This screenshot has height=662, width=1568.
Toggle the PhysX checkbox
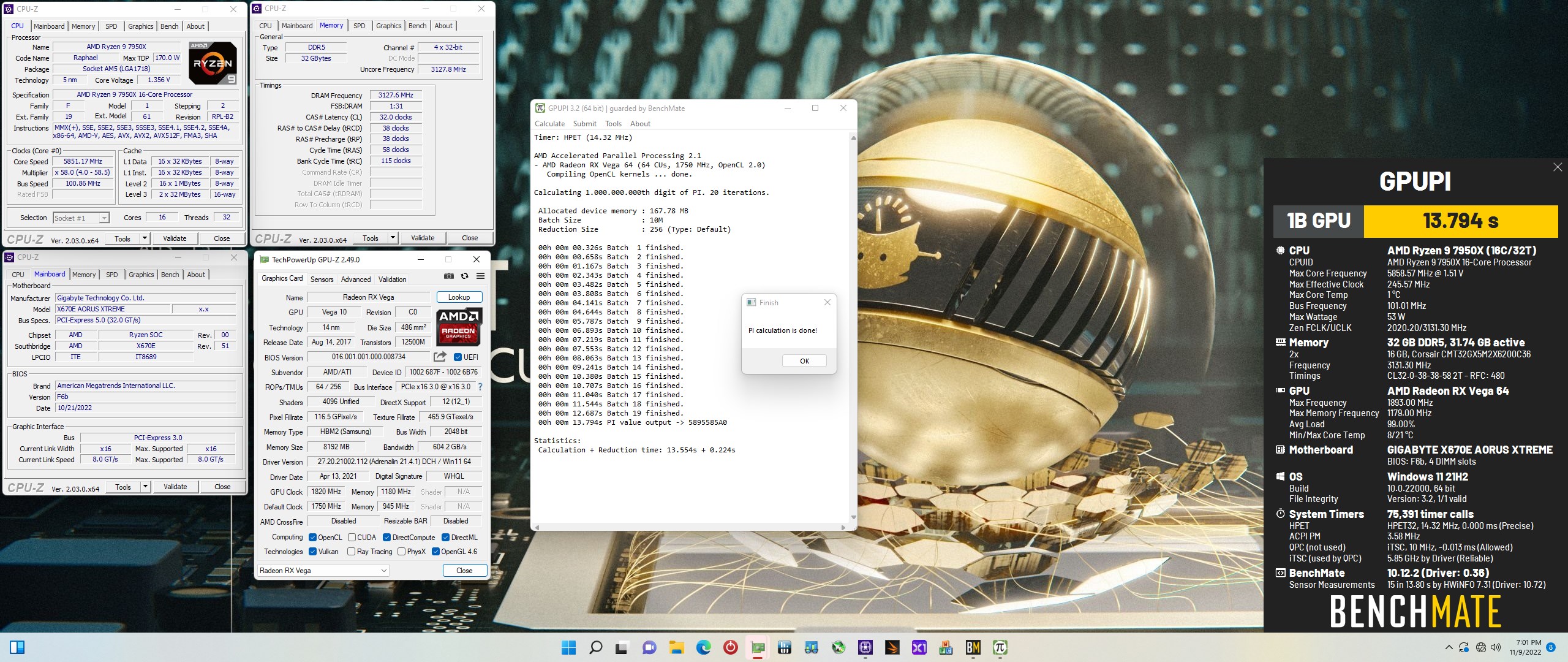[401, 552]
